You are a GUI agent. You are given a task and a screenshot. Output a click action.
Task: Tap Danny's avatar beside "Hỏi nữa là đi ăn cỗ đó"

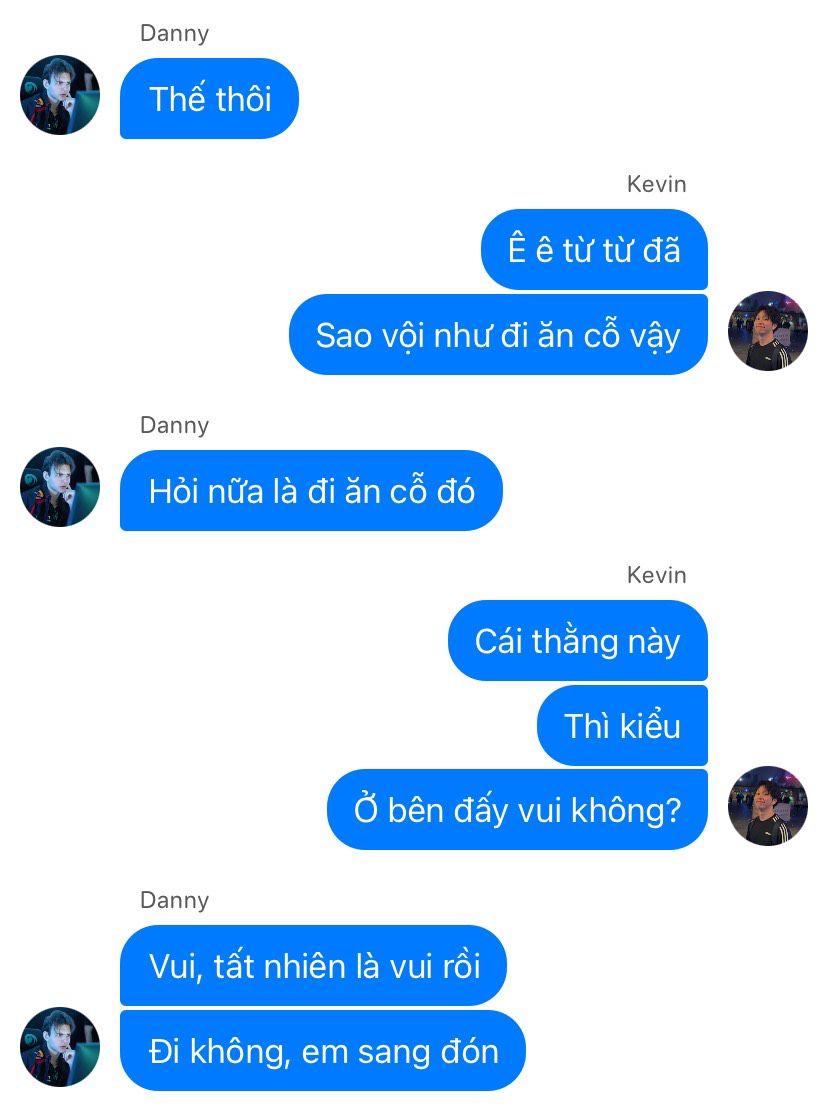(60, 486)
